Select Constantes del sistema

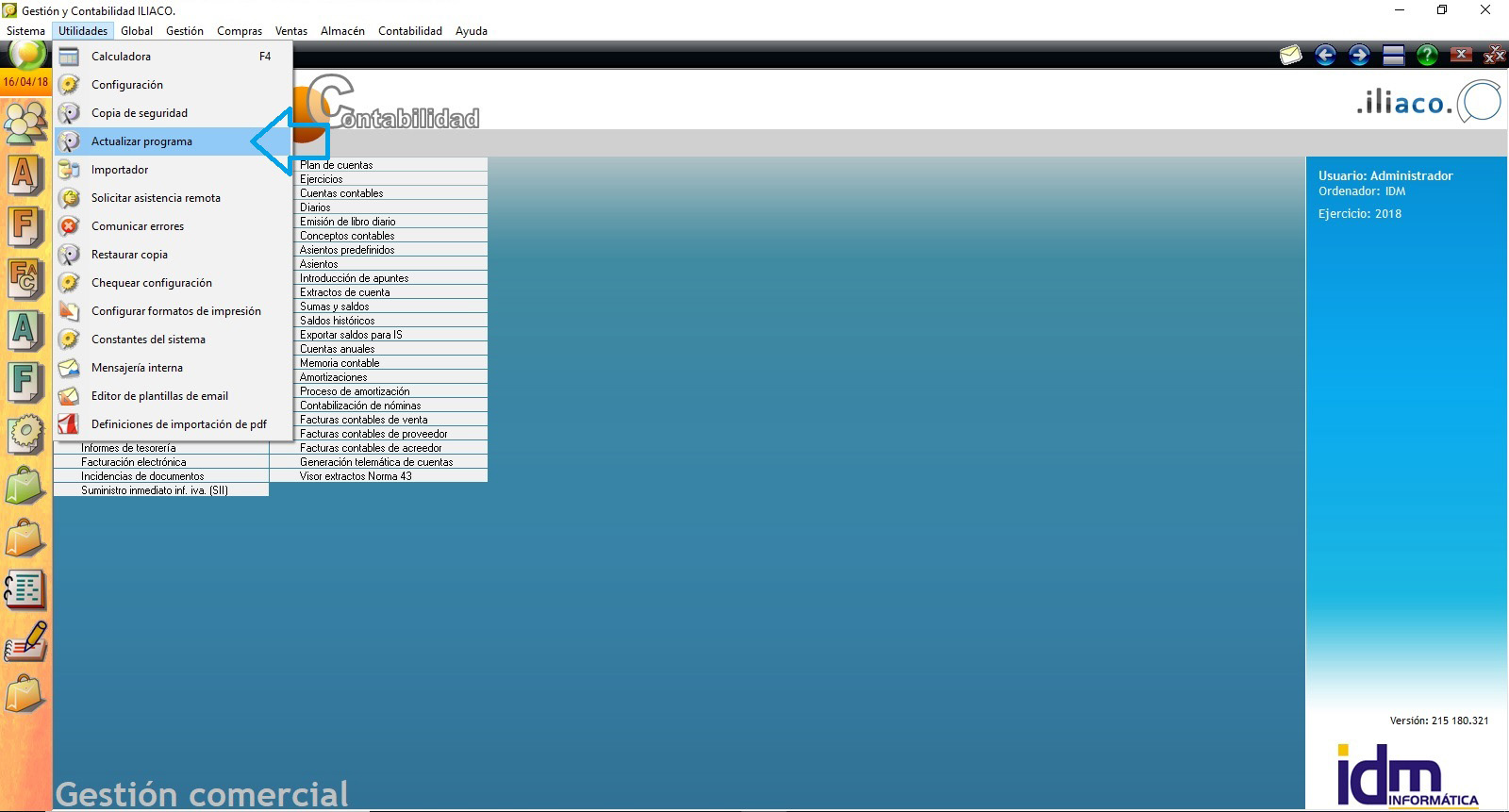pos(174,340)
